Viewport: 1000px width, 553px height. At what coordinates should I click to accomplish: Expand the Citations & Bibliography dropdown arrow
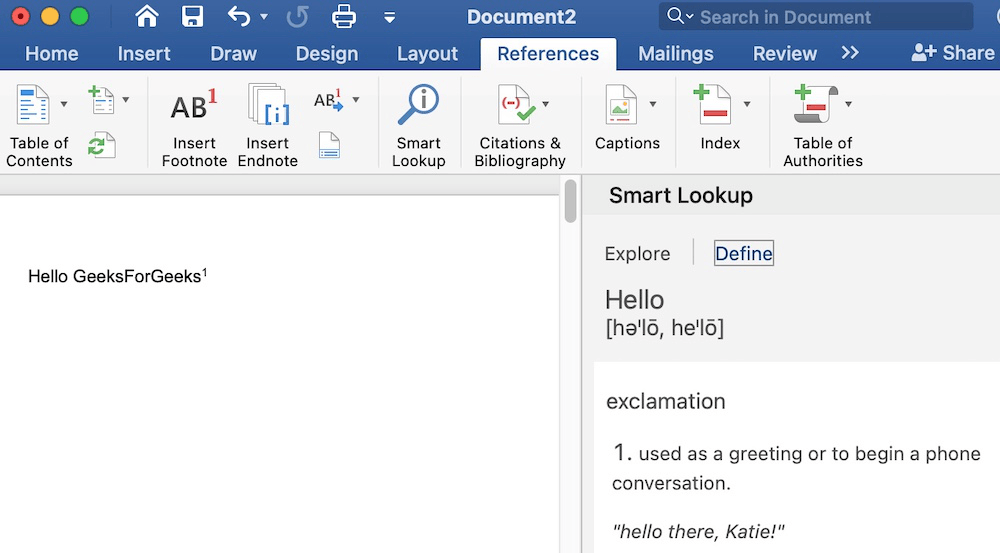(x=546, y=104)
